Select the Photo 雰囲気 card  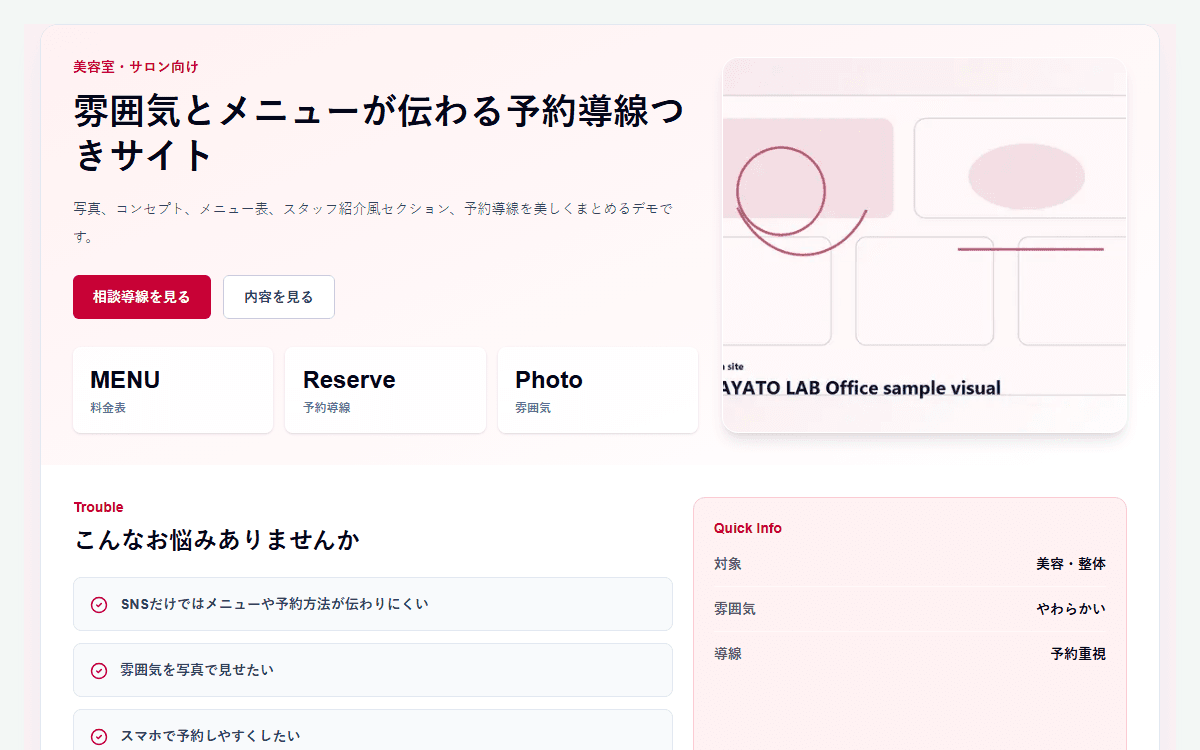598,390
